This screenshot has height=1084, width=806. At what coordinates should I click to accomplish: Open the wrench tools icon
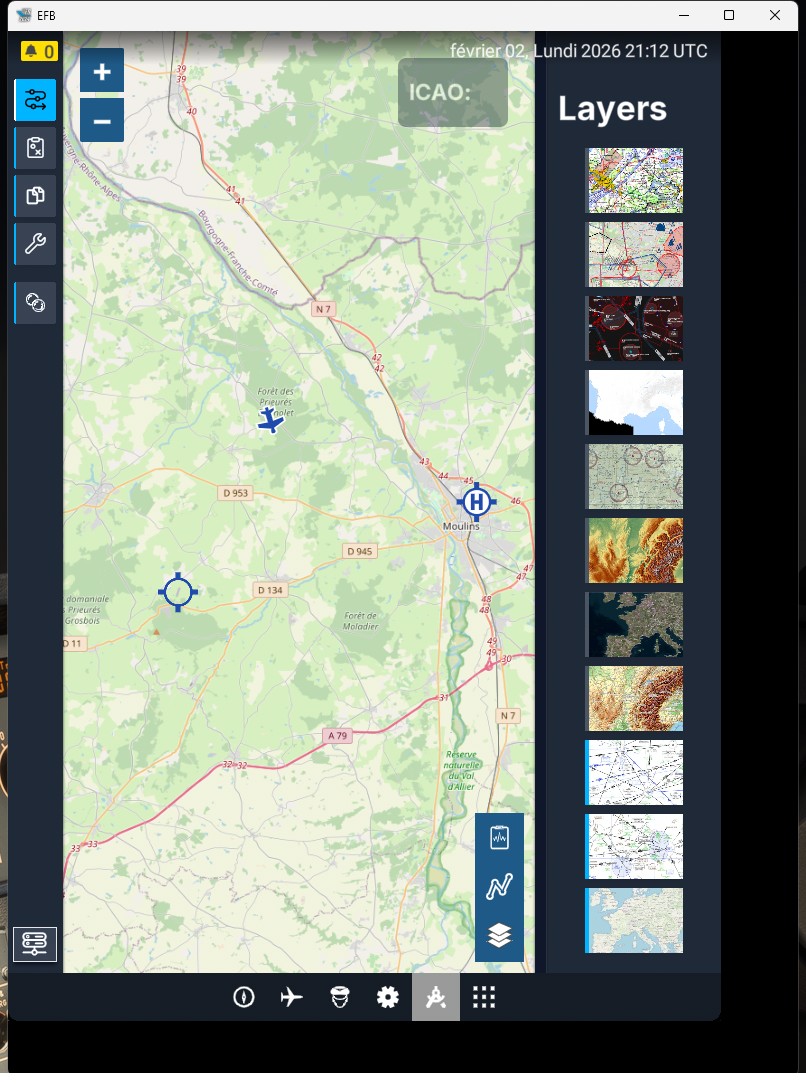(35, 244)
